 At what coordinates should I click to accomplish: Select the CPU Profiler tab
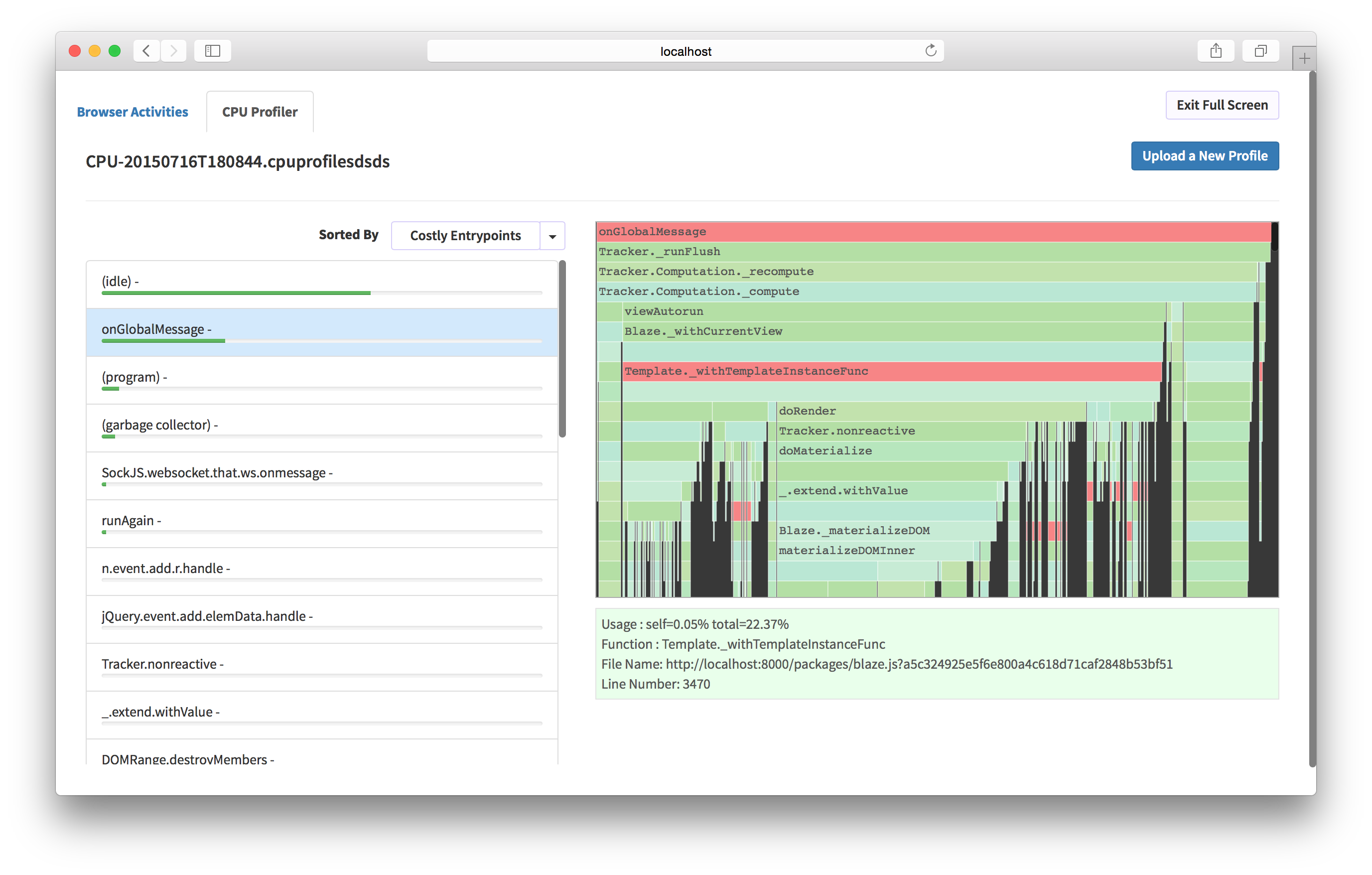click(x=260, y=112)
